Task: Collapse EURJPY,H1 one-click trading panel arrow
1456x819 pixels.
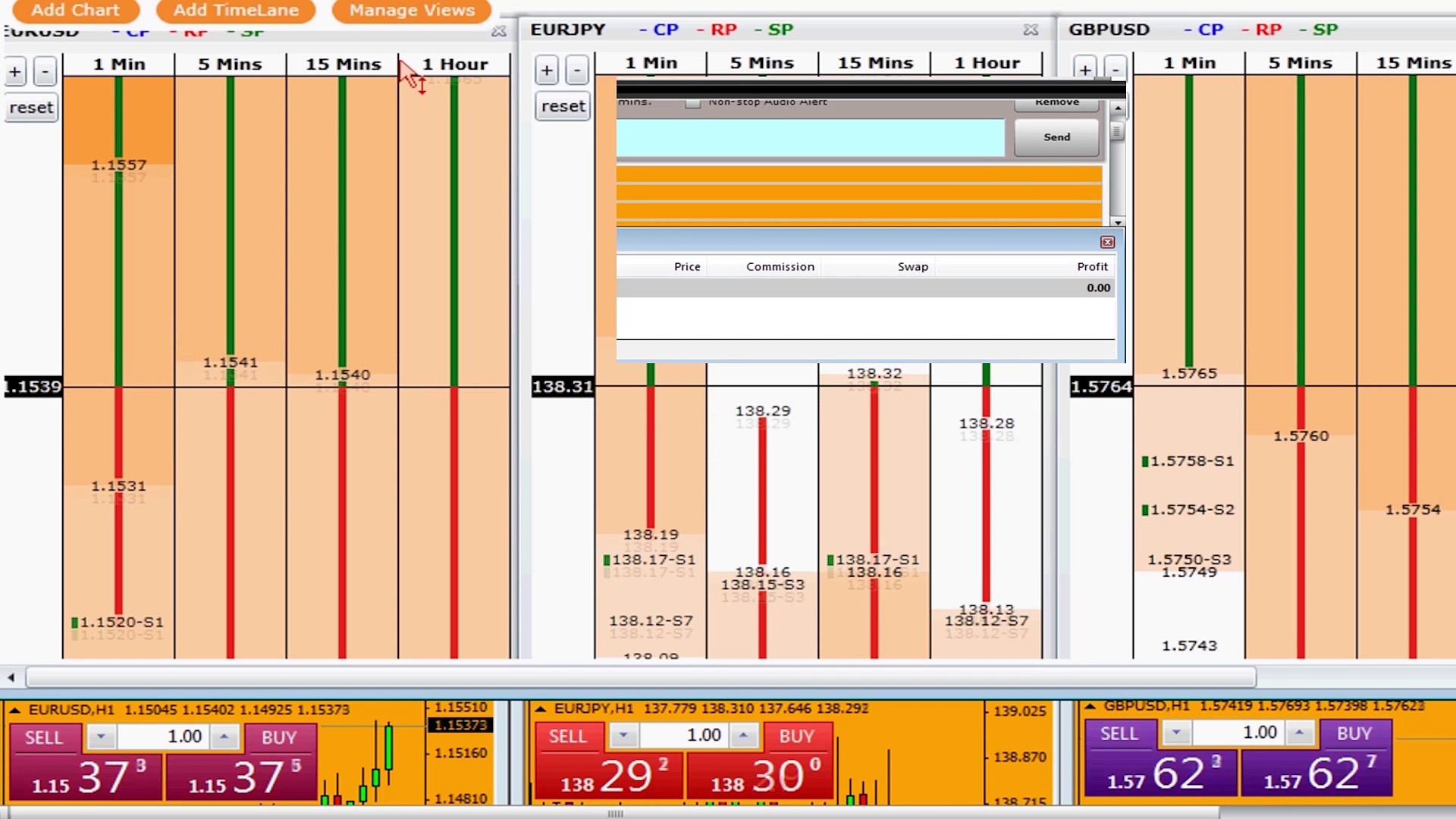Action: point(540,709)
